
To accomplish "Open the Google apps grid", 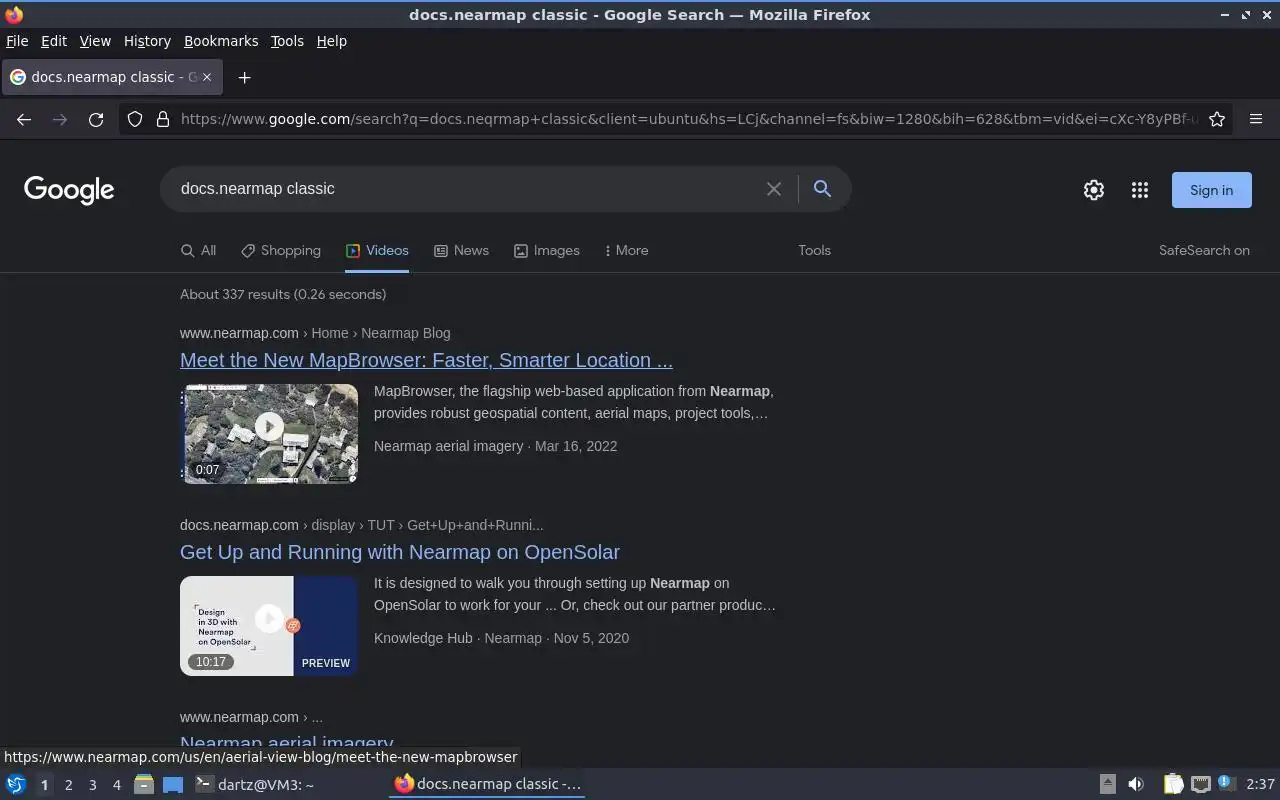I will point(1140,190).
